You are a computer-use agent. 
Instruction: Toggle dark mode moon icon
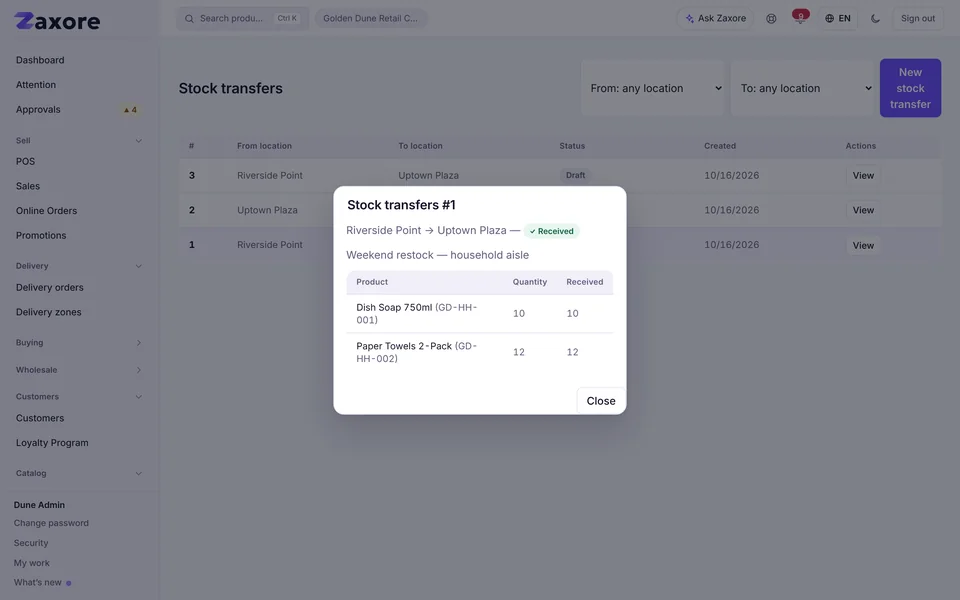pyautogui.click(x=875, y=18)
